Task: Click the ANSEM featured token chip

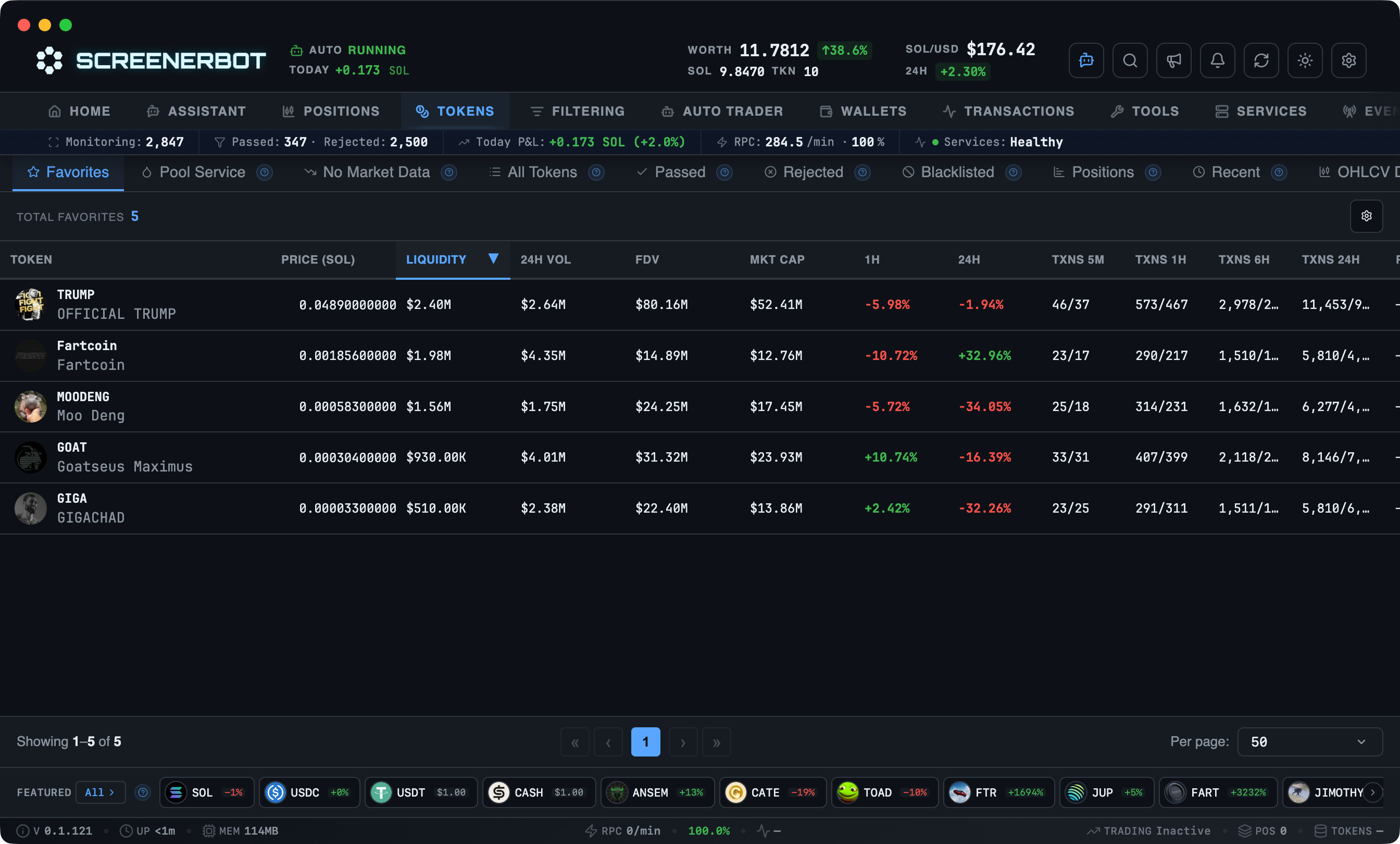Action: (x=657, y=792)
